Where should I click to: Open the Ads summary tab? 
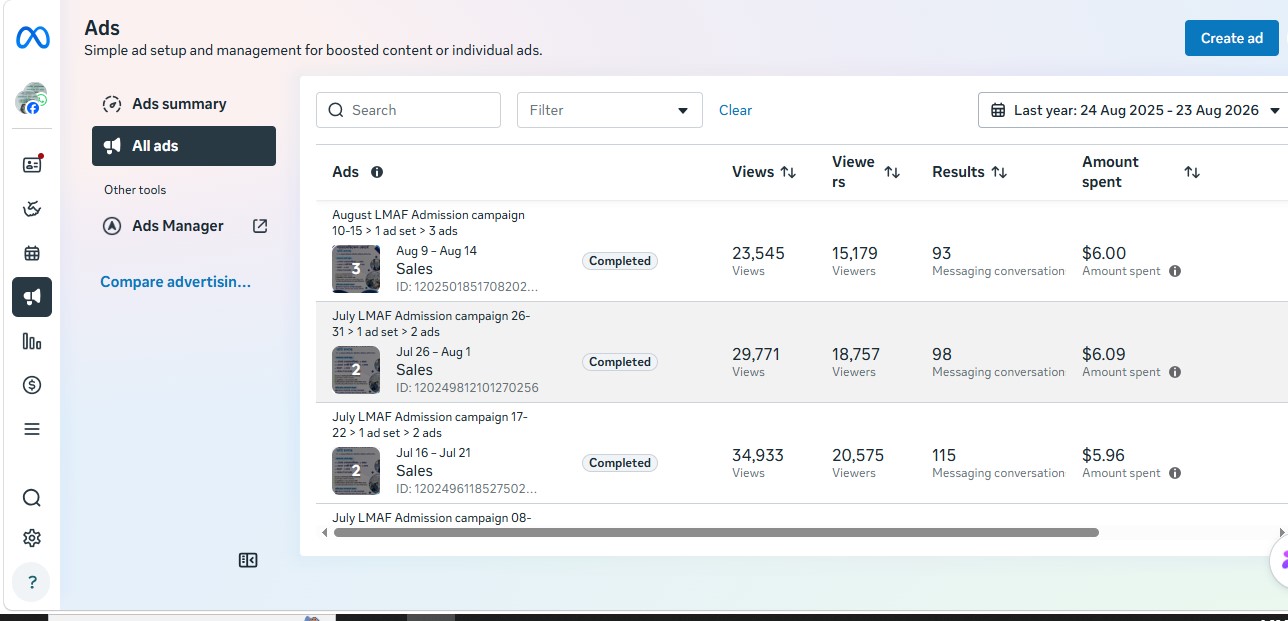click(x=184, y=104)
